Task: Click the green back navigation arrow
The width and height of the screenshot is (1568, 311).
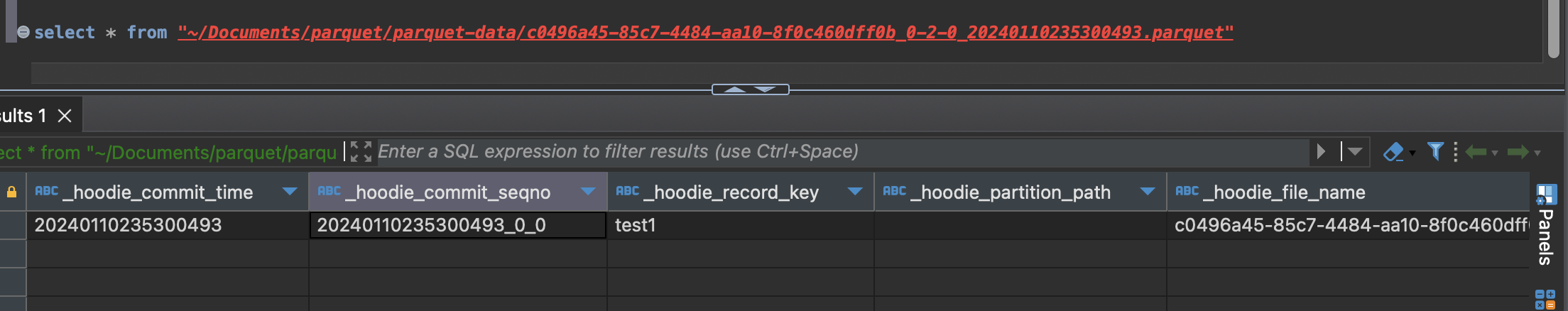Action: [x=1476, y=152]
